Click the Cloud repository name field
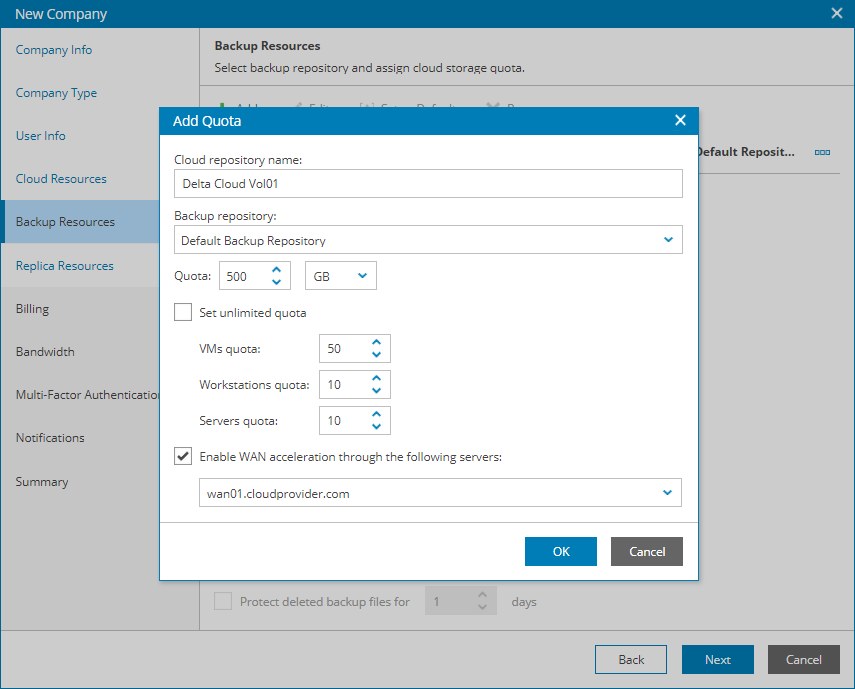The image size is (855, 689). click(428, 184)
